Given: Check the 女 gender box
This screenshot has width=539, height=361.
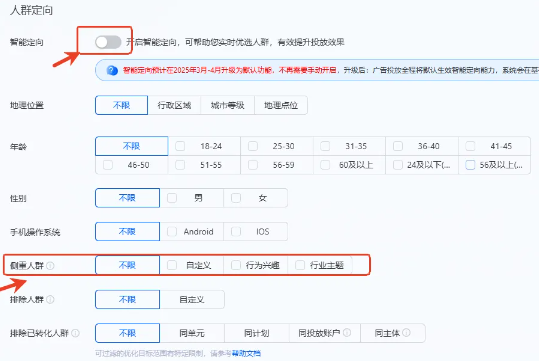Looking at the screenshot, I should pos(236,198).
